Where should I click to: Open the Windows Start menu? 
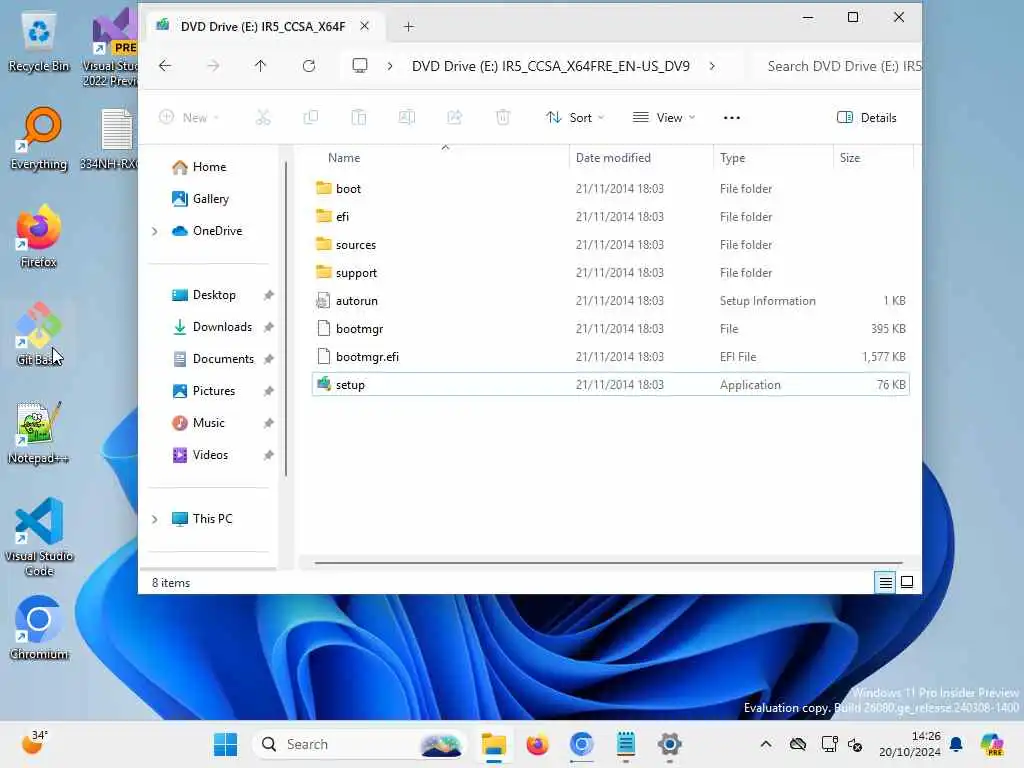226,744
